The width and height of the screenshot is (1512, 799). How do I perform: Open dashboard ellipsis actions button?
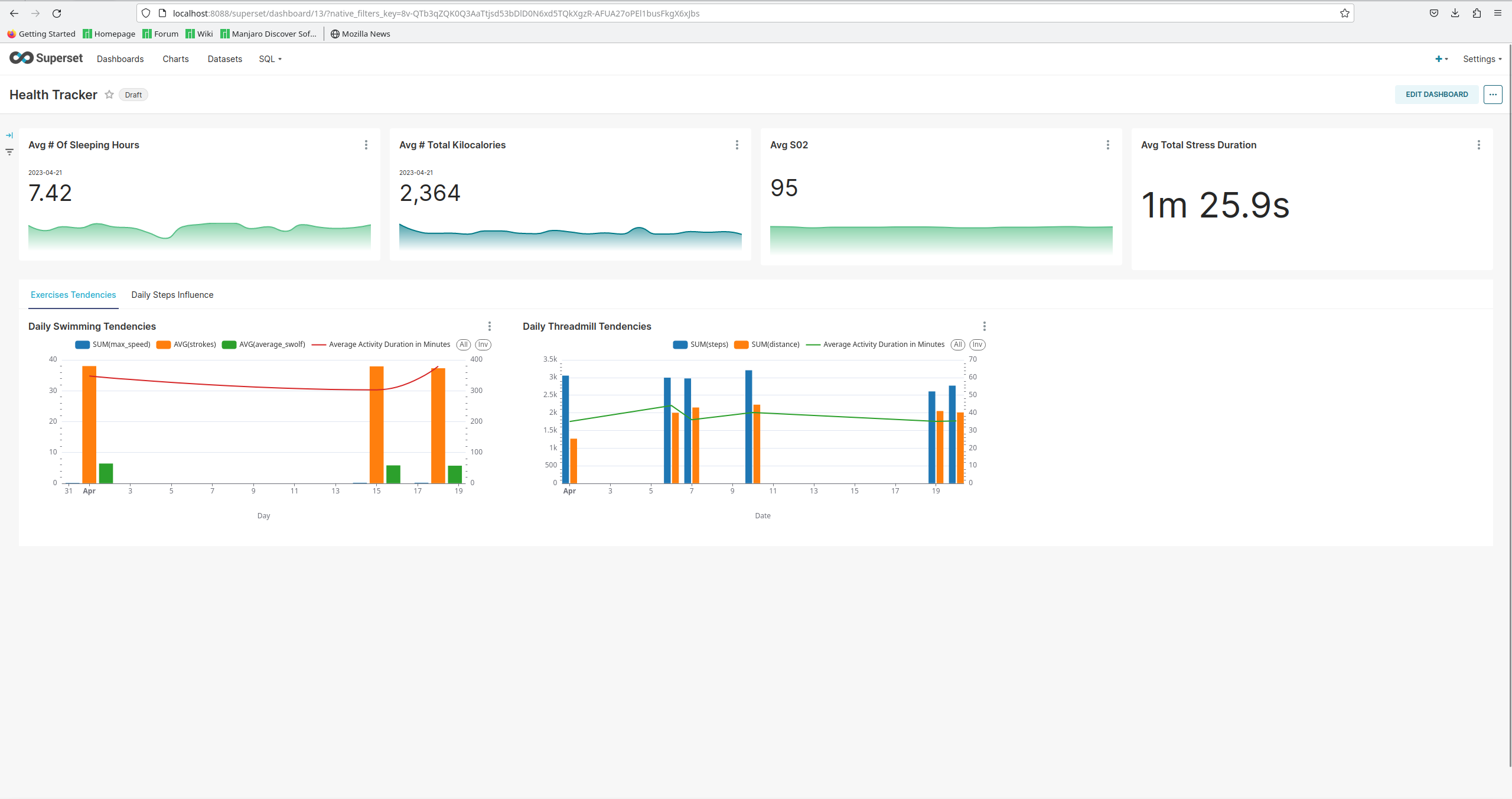click(1493, 95)
